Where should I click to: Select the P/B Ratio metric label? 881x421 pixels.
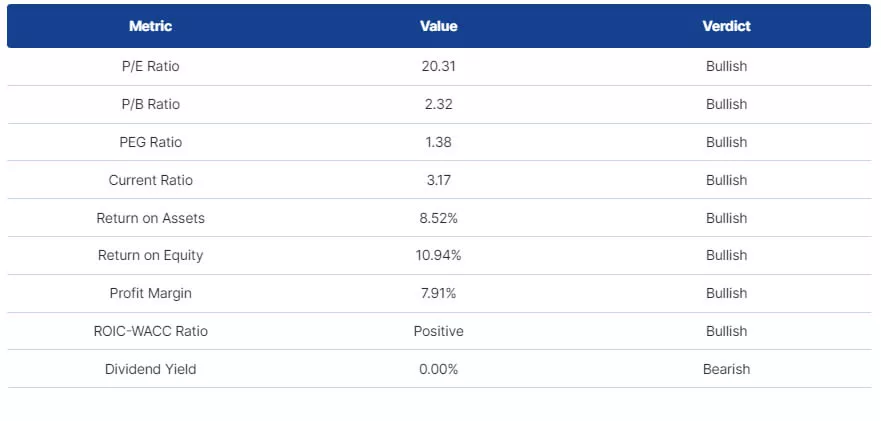pyautogui.click(x=150, y=104)
